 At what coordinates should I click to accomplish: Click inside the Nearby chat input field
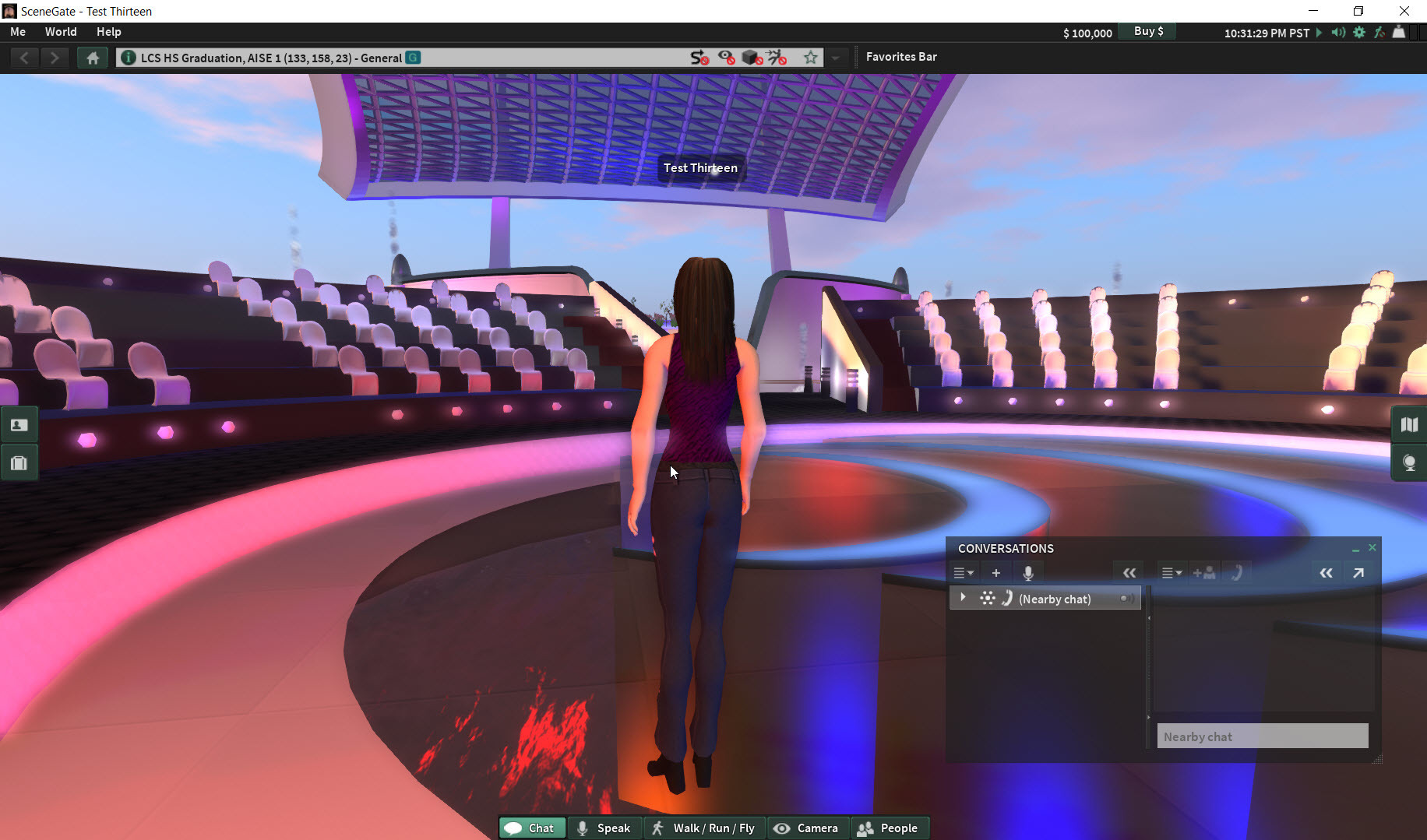(x=1262, y=736)
